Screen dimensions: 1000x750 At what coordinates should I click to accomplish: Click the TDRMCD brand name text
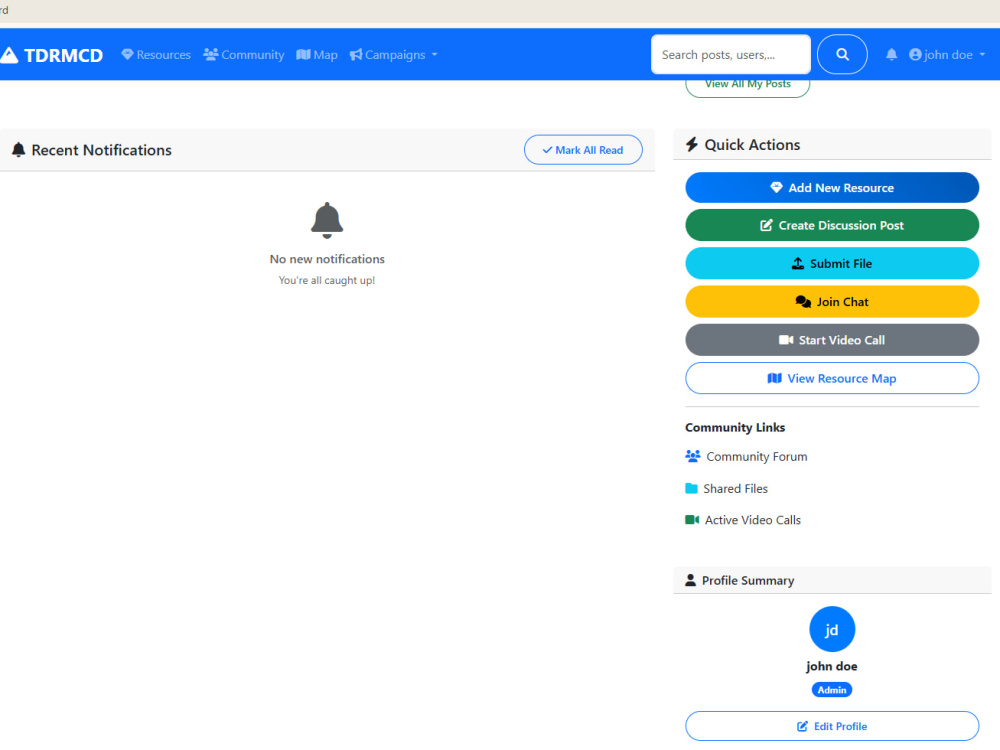tap(63, 55)
